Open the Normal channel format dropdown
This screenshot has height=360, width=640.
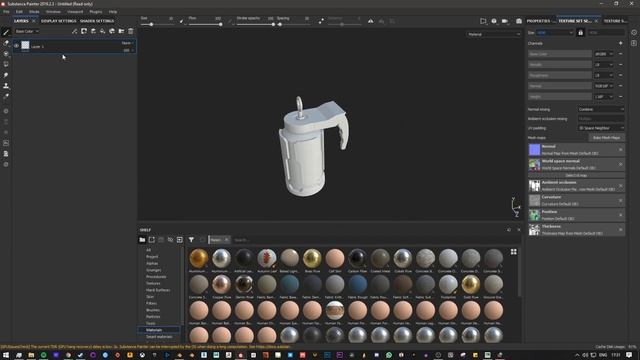[x=604, y=86]
